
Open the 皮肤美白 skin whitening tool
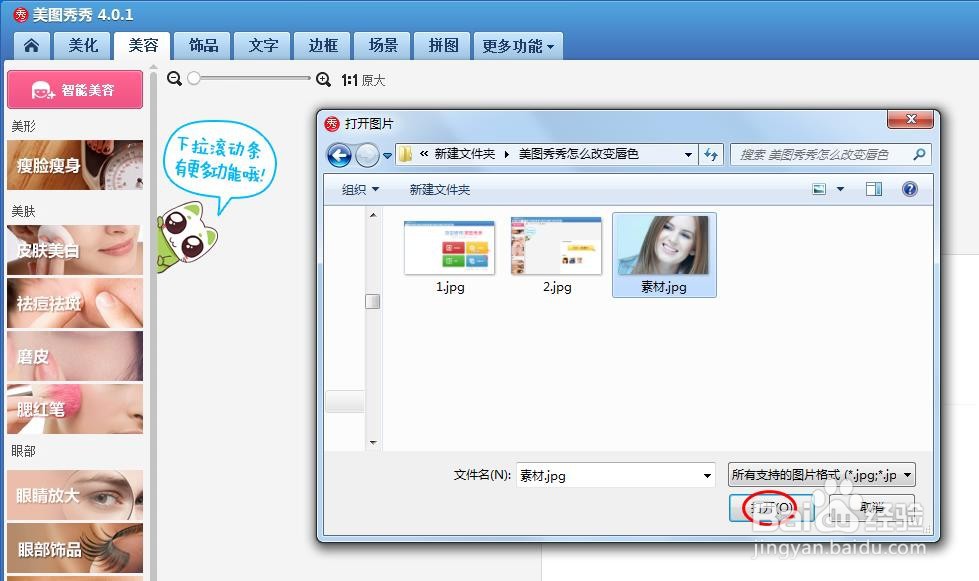(x=75, y=250)
